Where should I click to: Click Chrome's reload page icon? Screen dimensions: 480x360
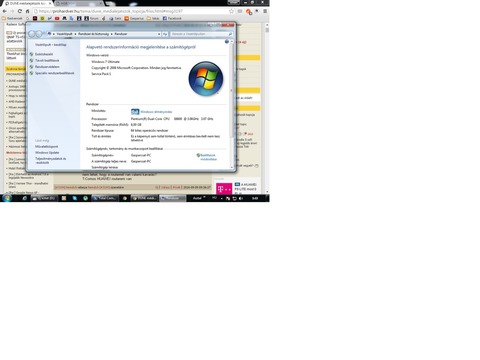[20, 11]
